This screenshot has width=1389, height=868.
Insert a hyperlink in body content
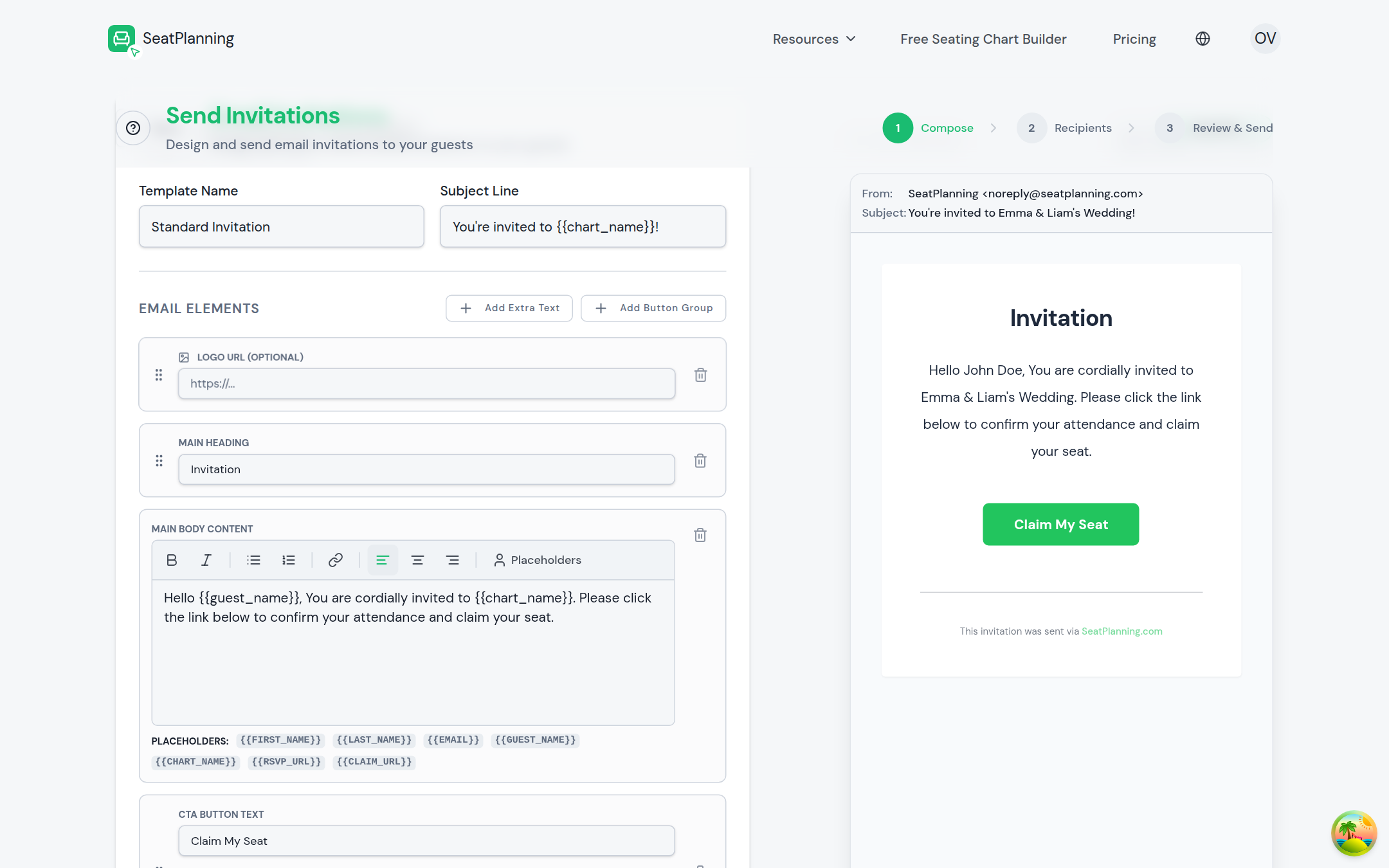point(336,560)
